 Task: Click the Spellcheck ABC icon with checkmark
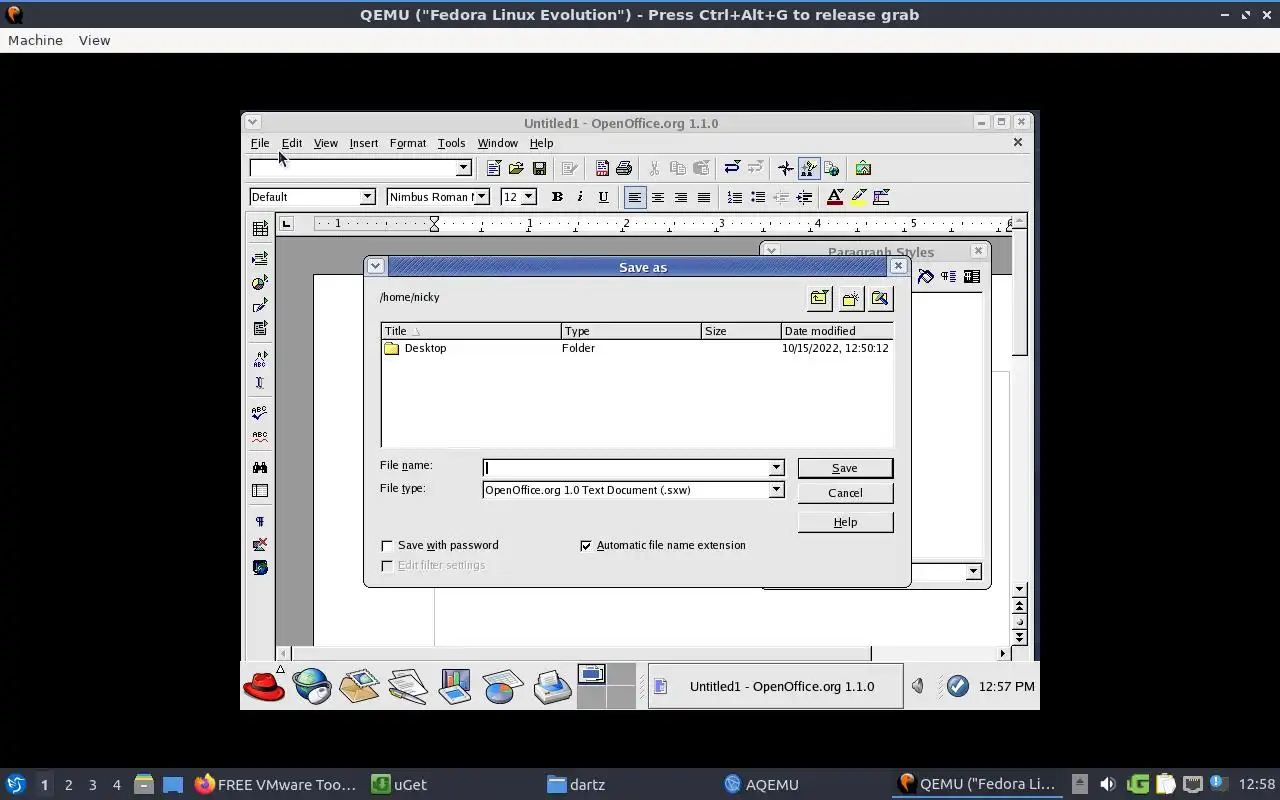tap(260, 413)
